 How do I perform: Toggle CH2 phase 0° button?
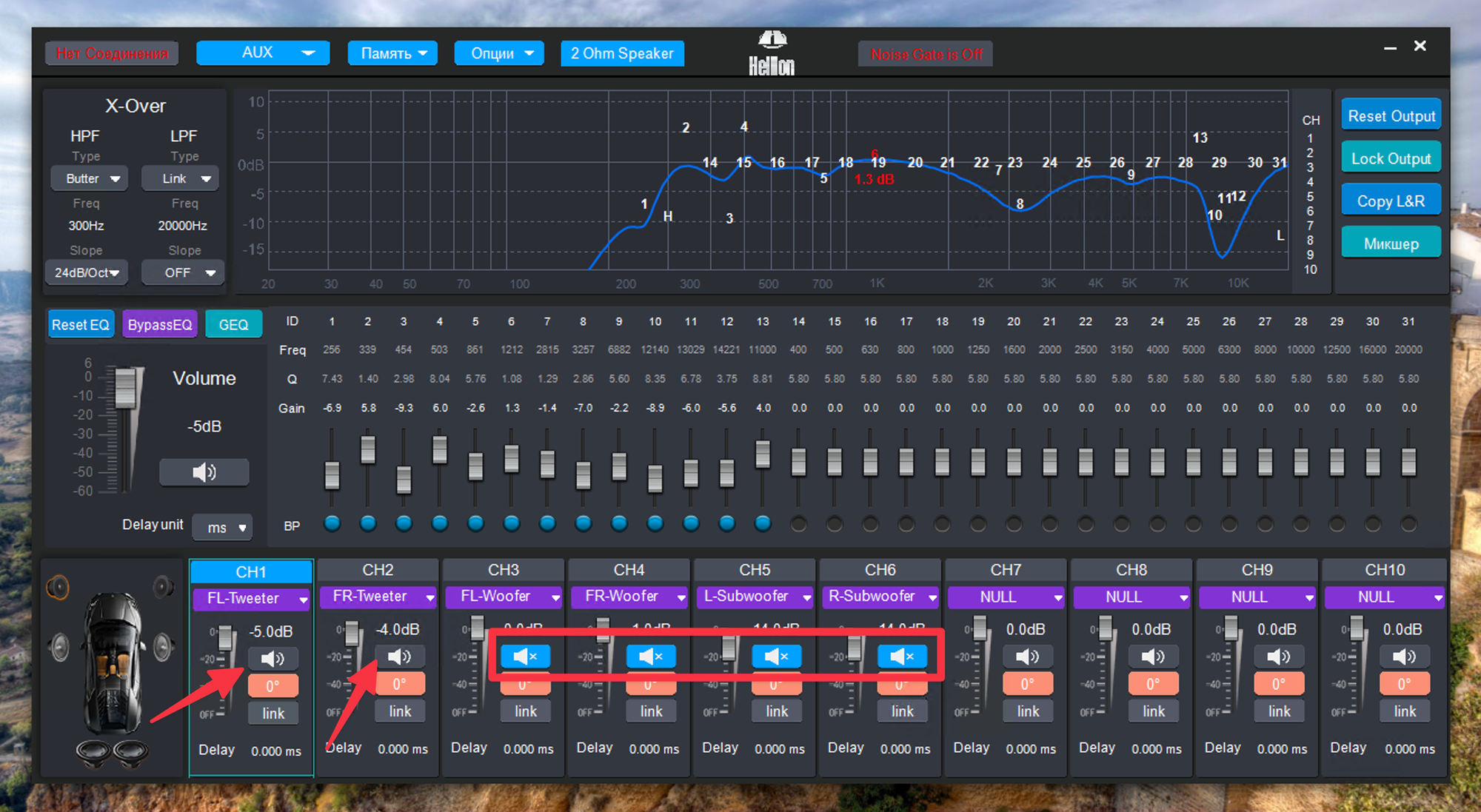399,684
